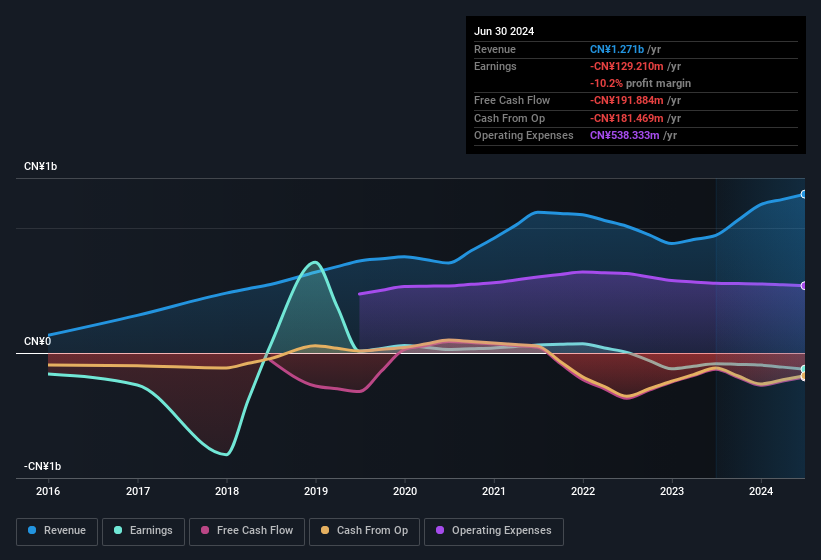The height and width of the screenshot is (560, 821).
Task: Click the Operating Expenses label in tooltip
Action: tap(524, 136)
